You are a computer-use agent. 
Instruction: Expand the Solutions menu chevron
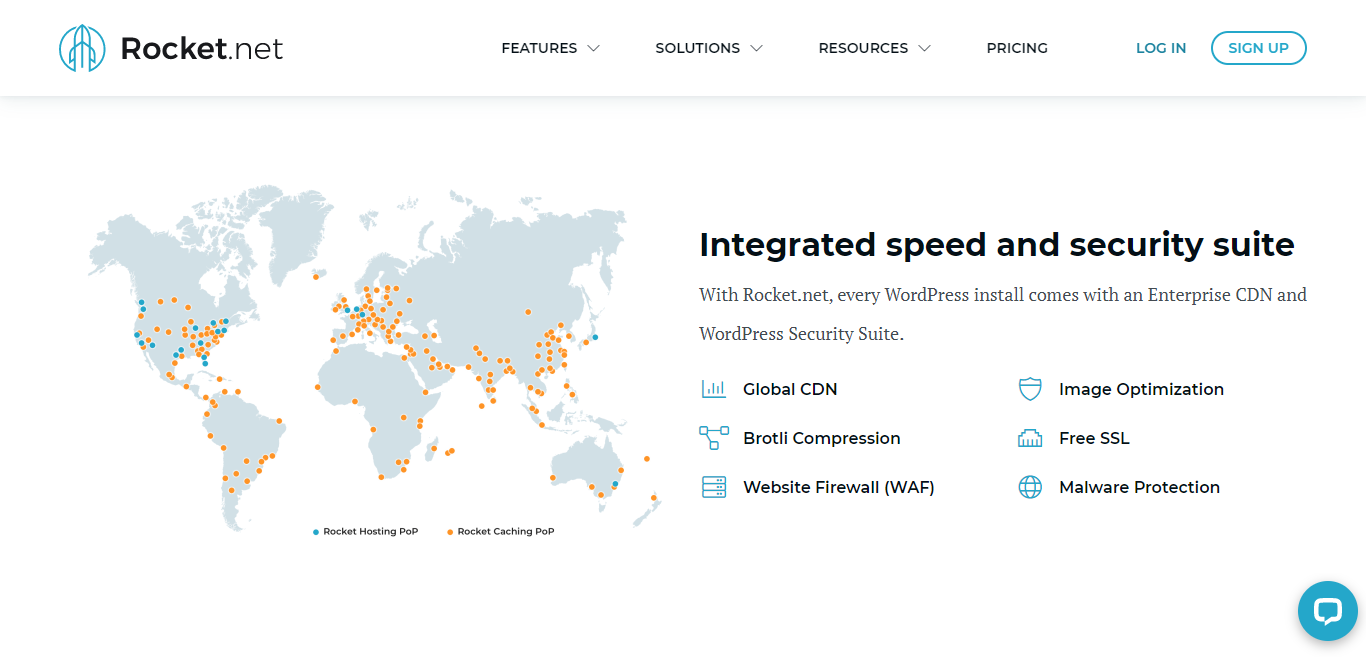click(756, 48)
